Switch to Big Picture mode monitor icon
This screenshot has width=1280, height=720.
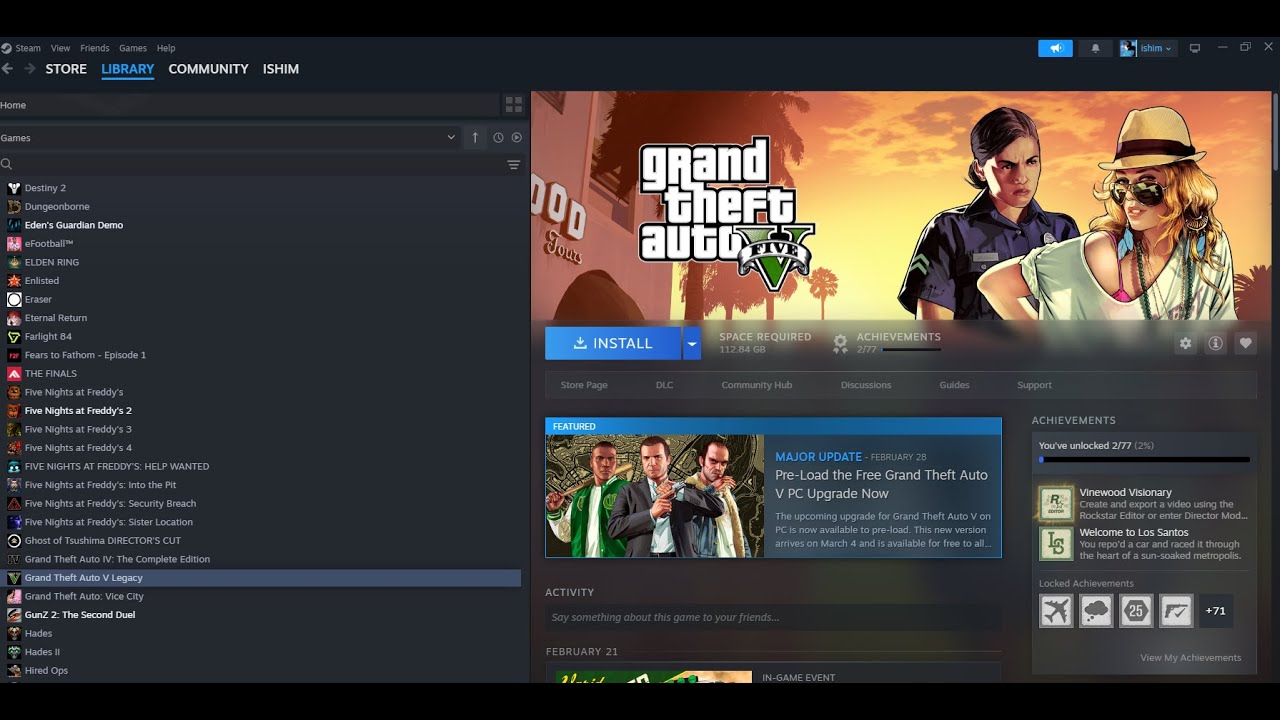coord(1194,48)
